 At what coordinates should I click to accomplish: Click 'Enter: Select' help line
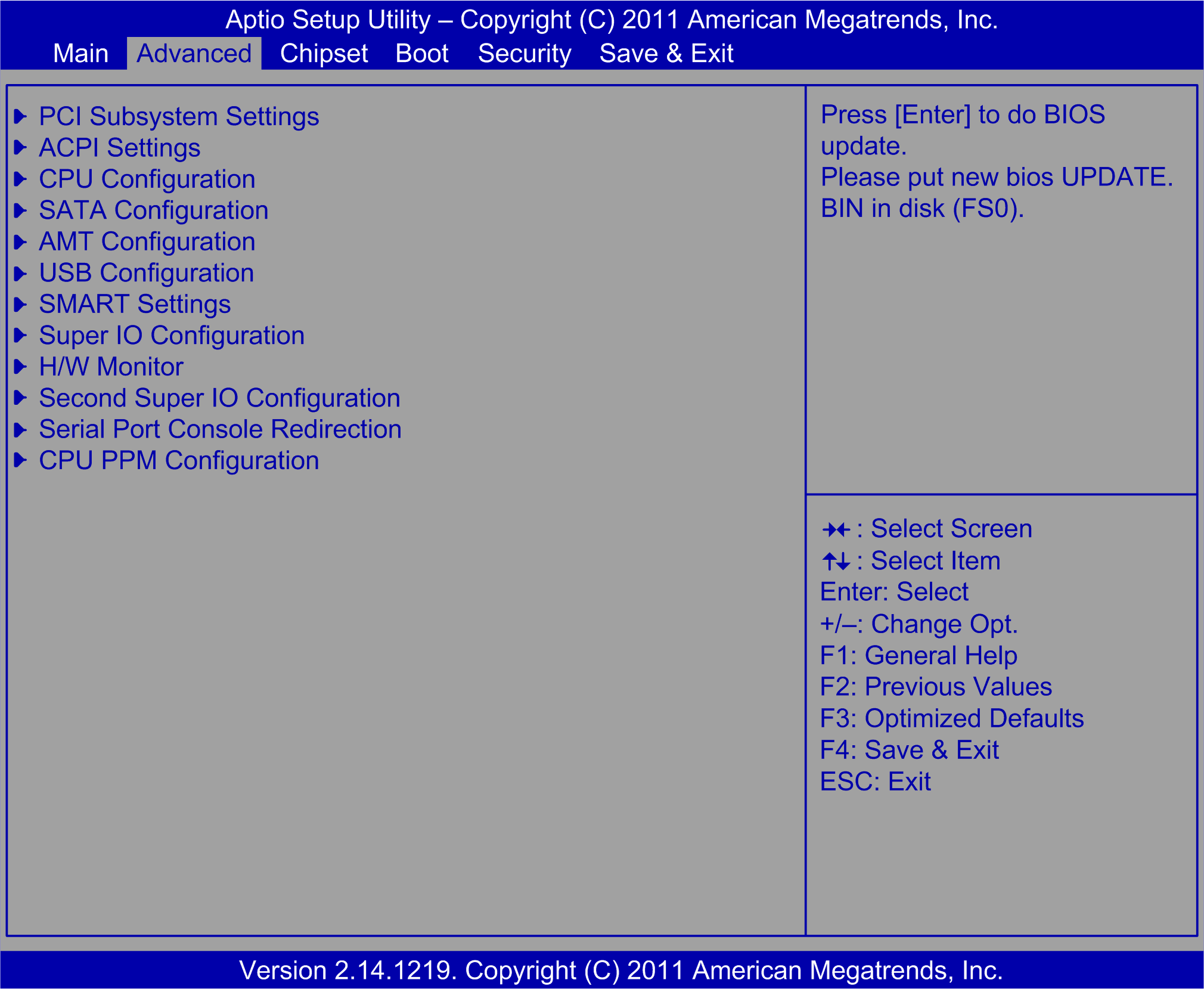[894, 592]
